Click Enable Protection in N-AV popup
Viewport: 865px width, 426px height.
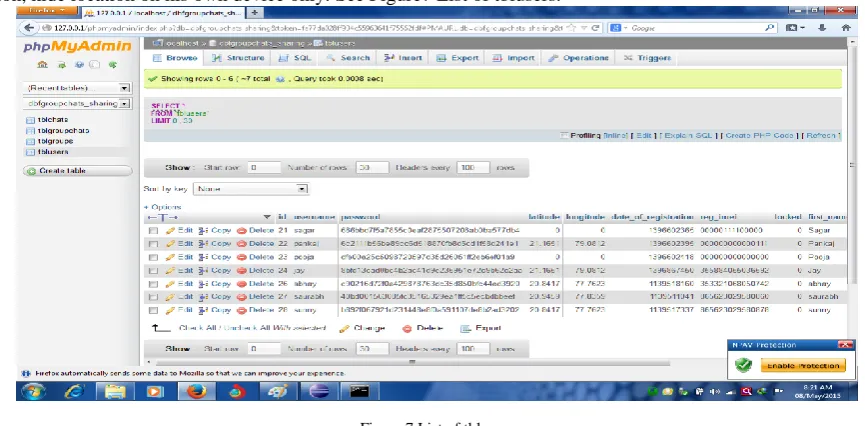803,365
